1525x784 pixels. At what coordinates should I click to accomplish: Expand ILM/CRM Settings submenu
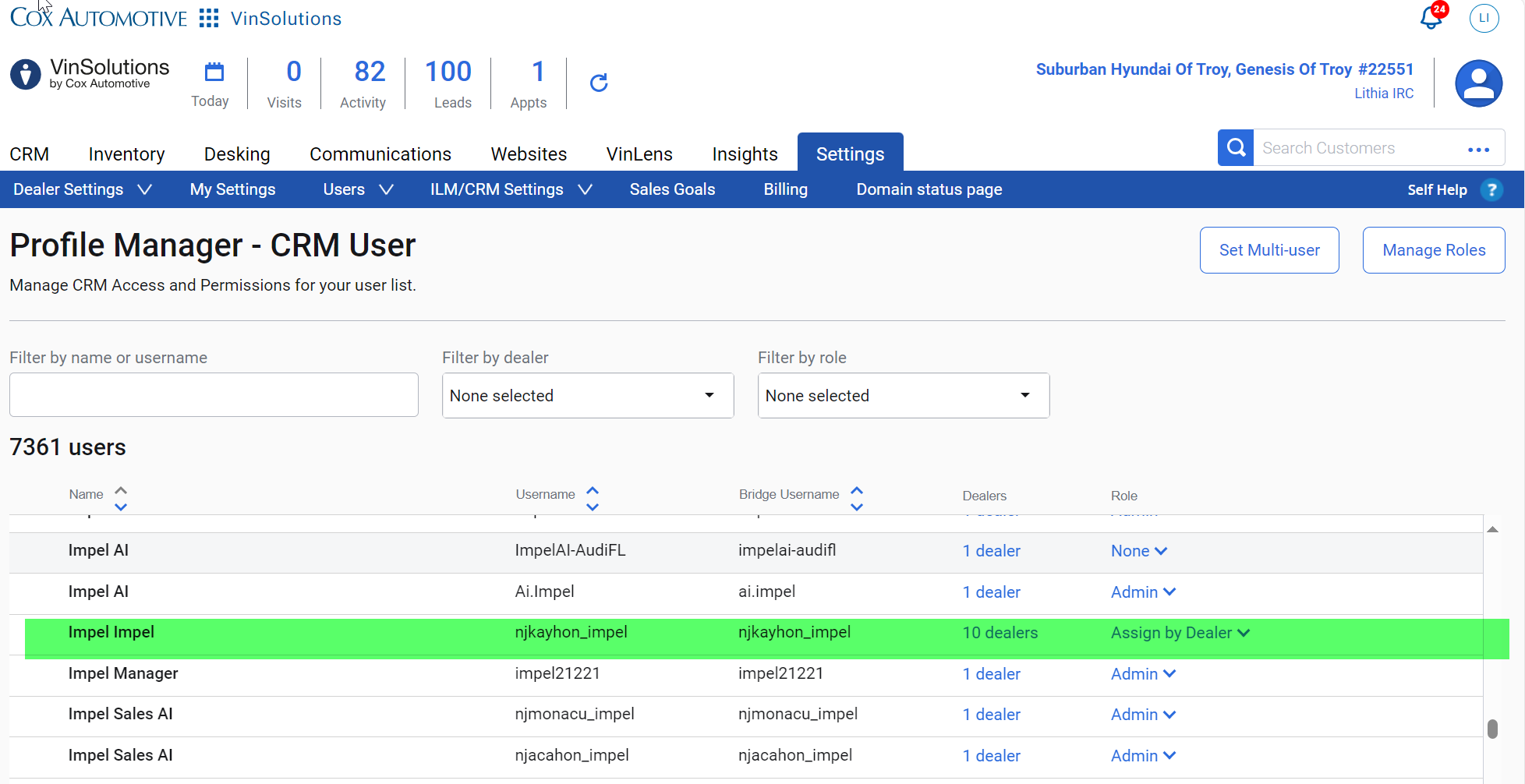586,189
